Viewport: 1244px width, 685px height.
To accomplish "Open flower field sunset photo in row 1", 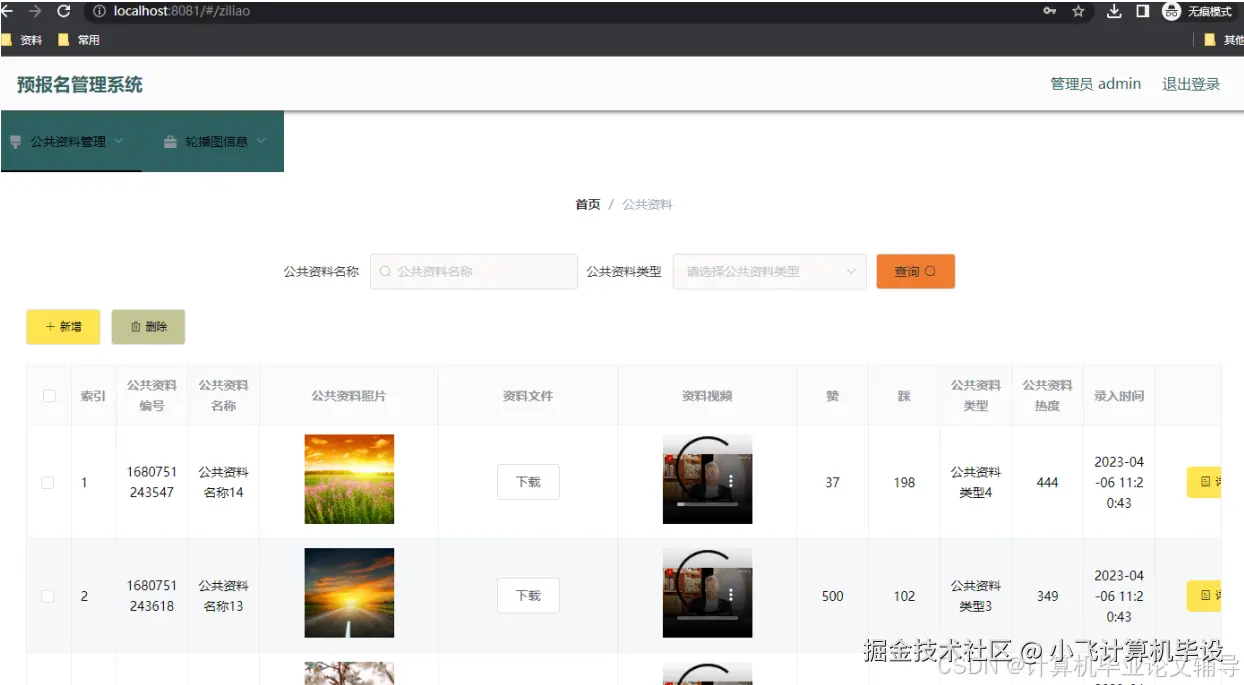I will 349,479.
